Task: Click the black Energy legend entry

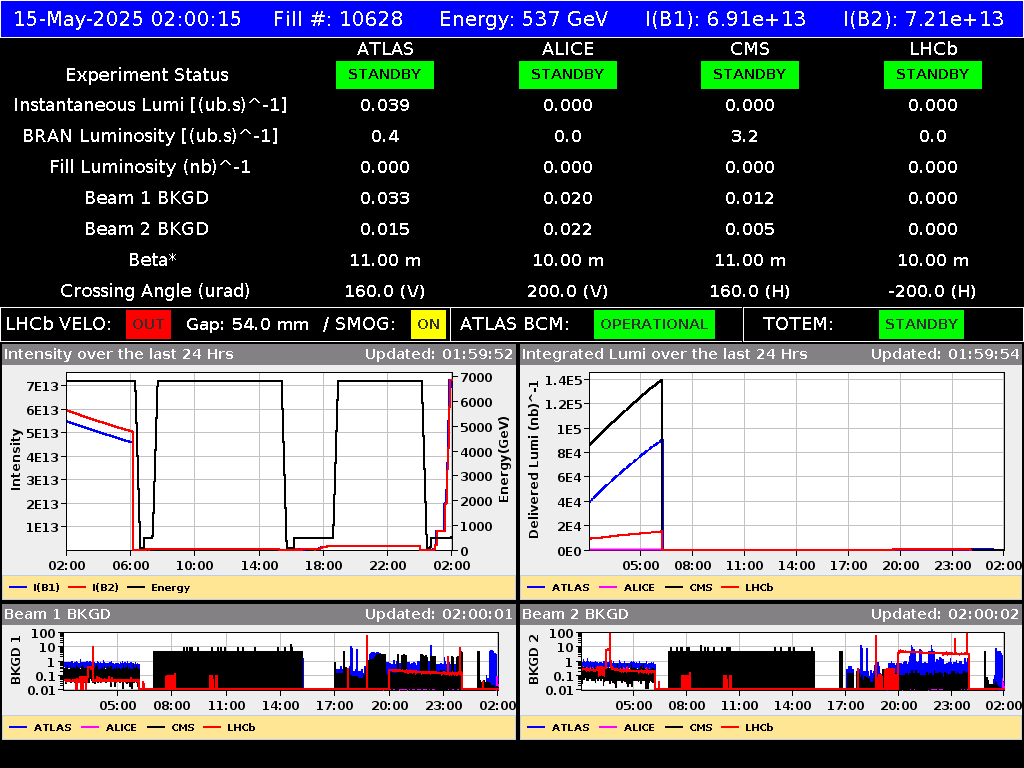Action: coord(159,587)
